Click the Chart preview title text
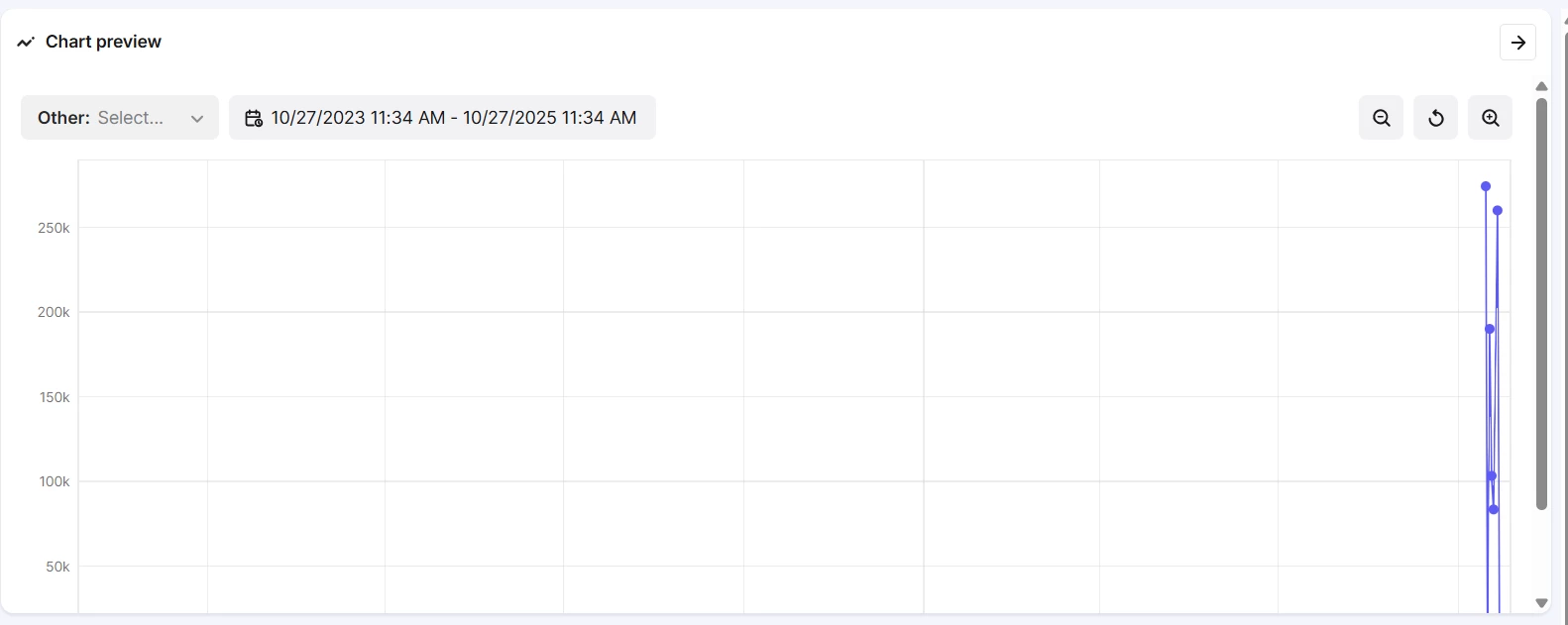The image size is (1568, 625). click(x=103, y=42)
